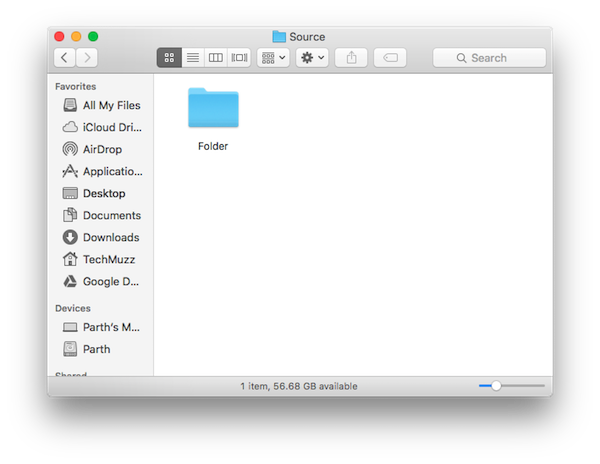Screen dimensions: 600x464
Task: Open the item arrangement dropdown
Action: [x=273, y=58]
